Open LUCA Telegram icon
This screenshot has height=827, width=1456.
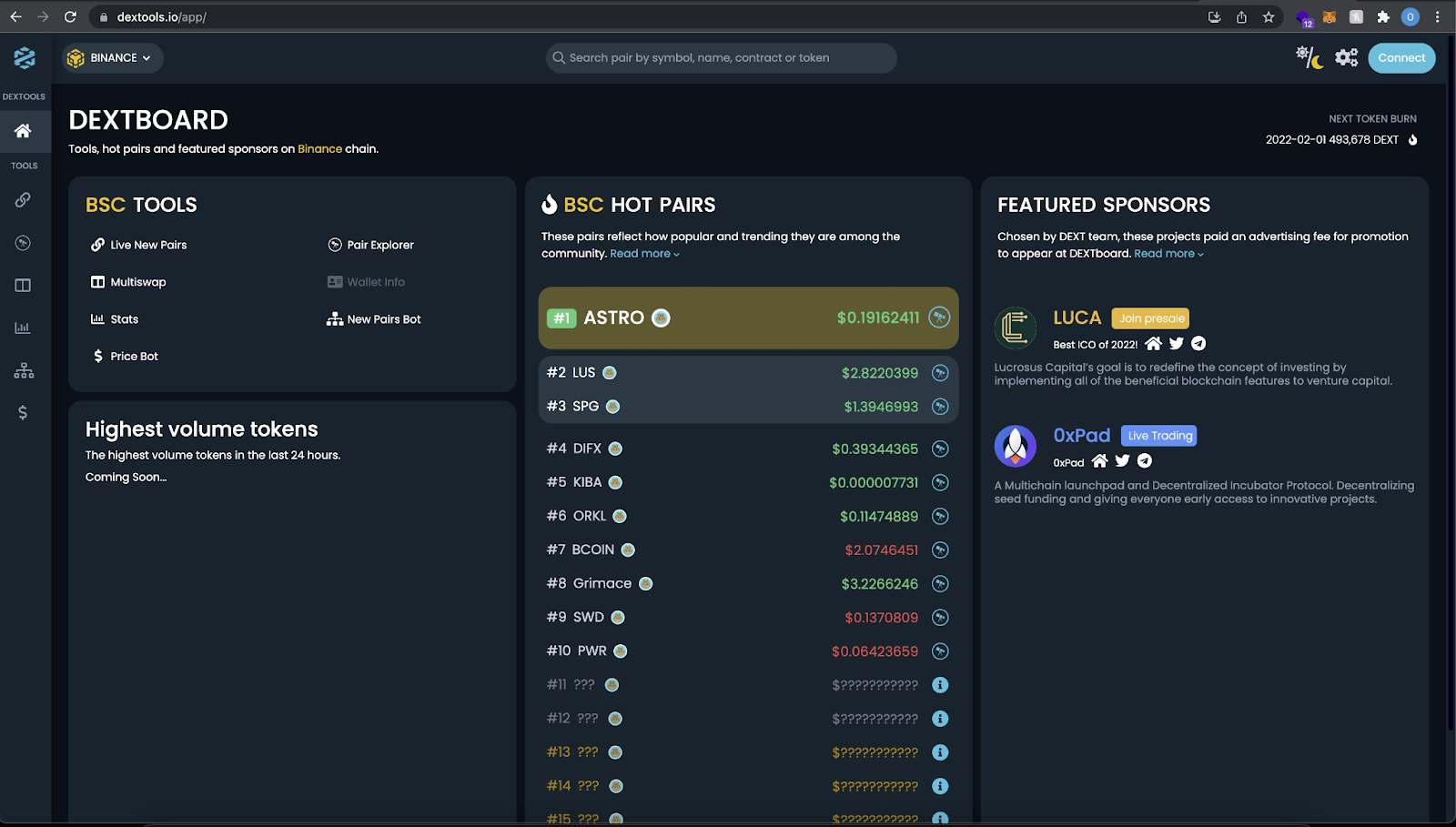point(1198,344)
